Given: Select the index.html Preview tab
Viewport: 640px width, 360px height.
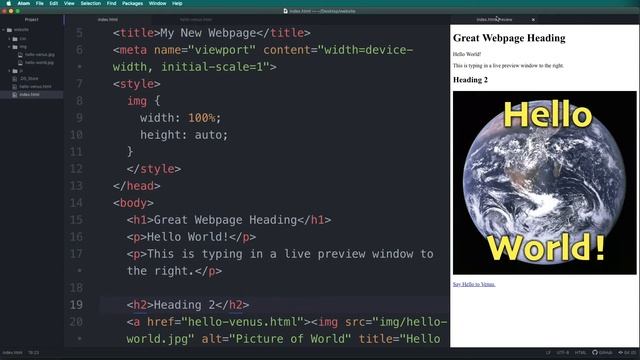Looking at the screenshot, I should [494, 20].
